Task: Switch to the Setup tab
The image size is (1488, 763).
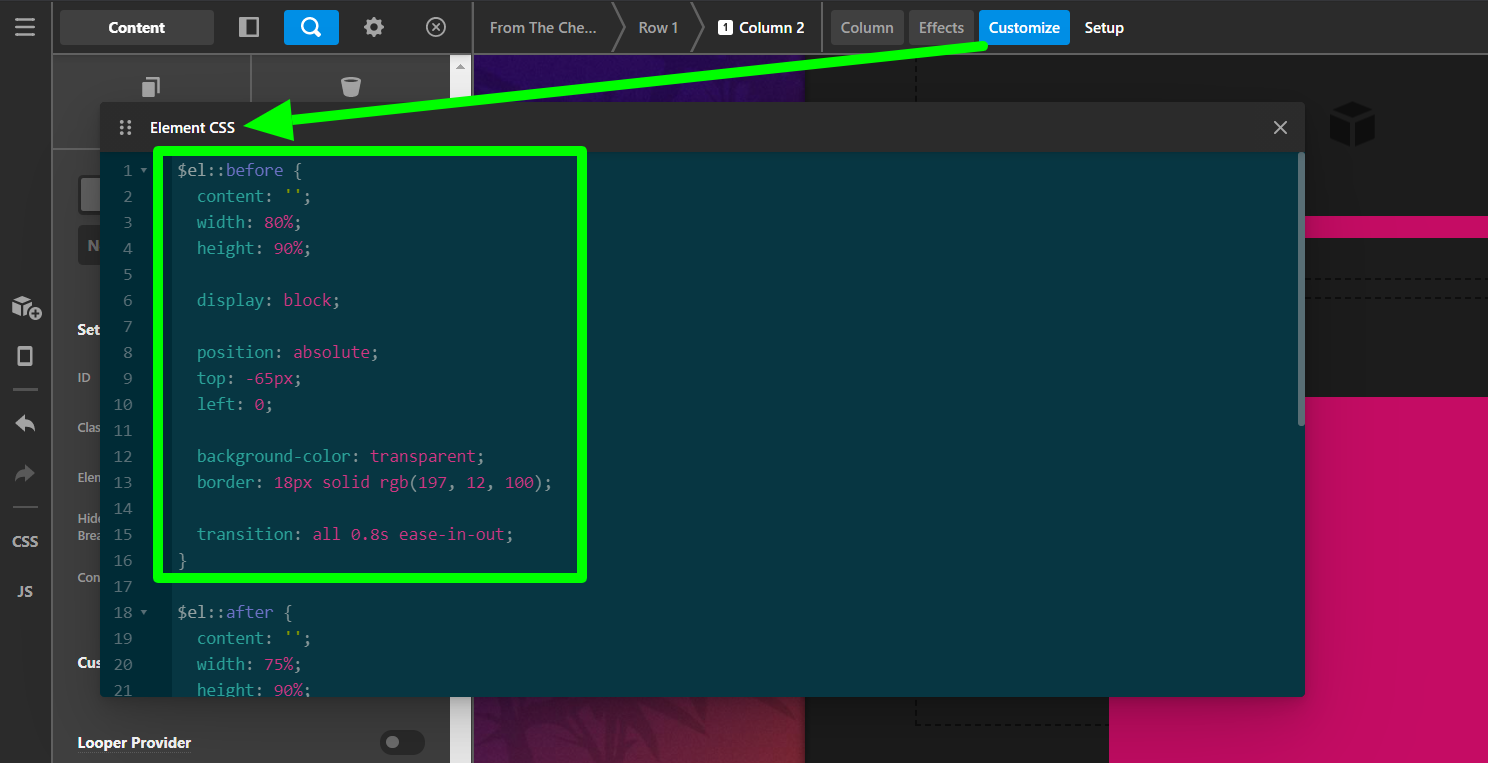Action: coord(1104,27)
